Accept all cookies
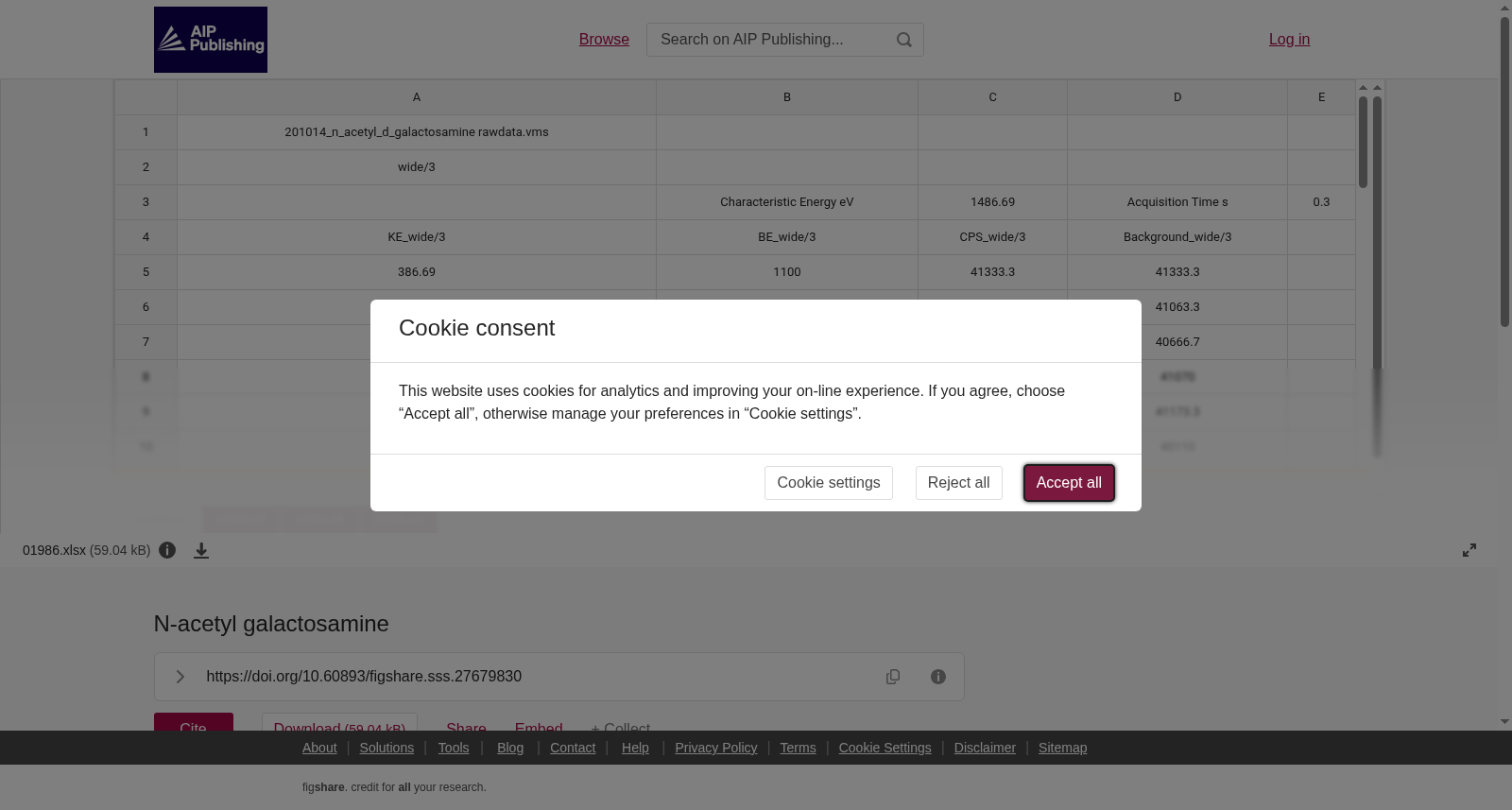 point(1069,483)
